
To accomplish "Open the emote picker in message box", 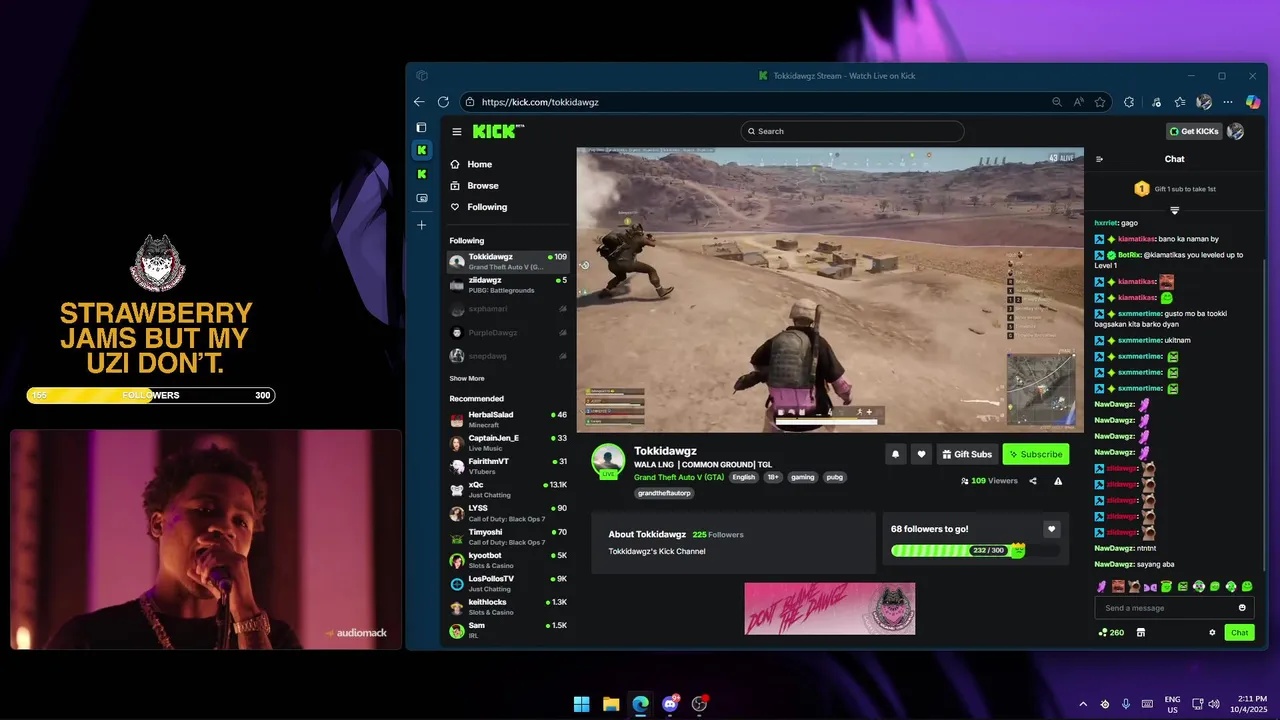I will pyautogui.click(x=1242, y=608).
